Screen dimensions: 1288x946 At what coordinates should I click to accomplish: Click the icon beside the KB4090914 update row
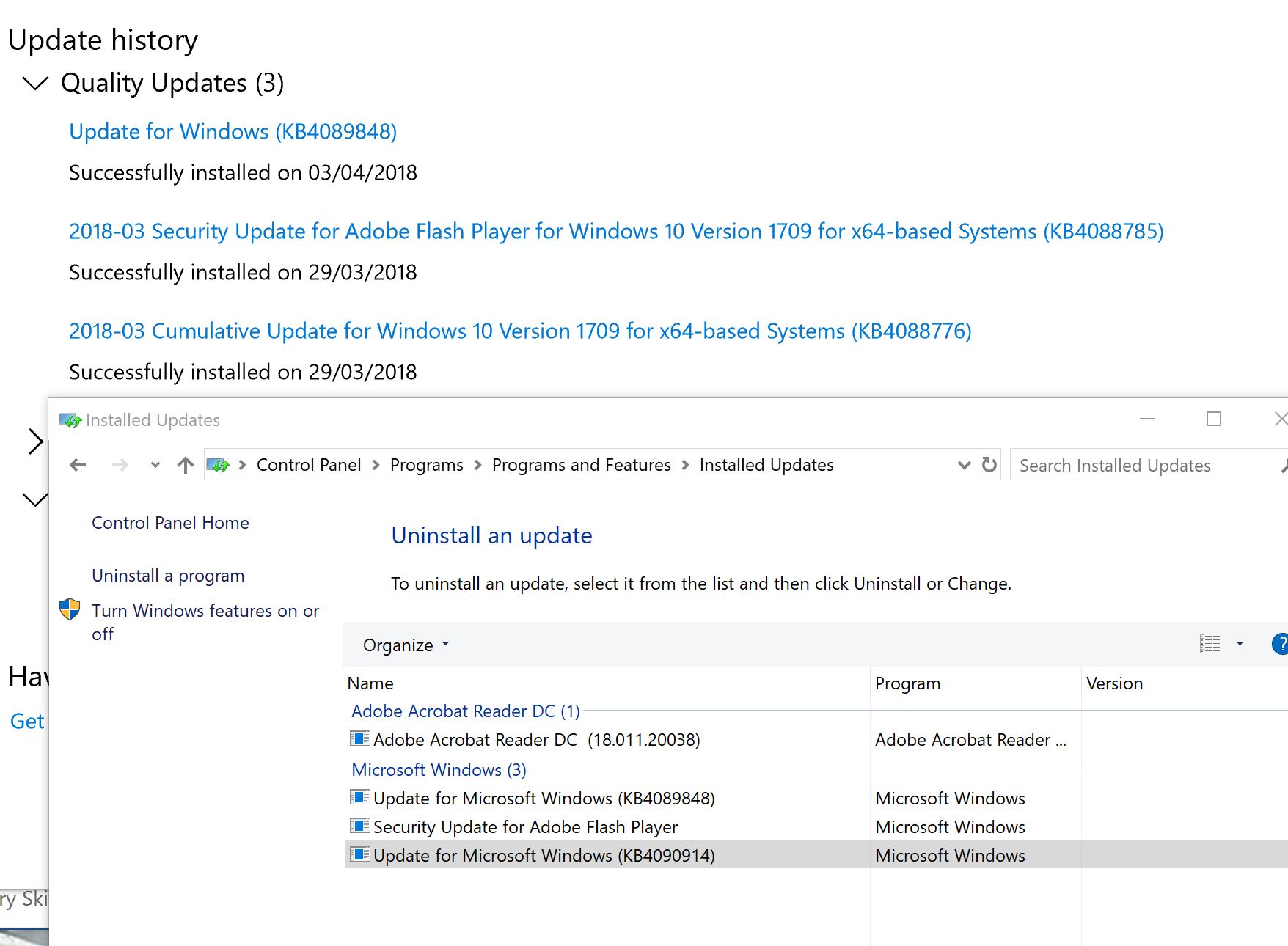pyautogui.click(x=359, y=854)
